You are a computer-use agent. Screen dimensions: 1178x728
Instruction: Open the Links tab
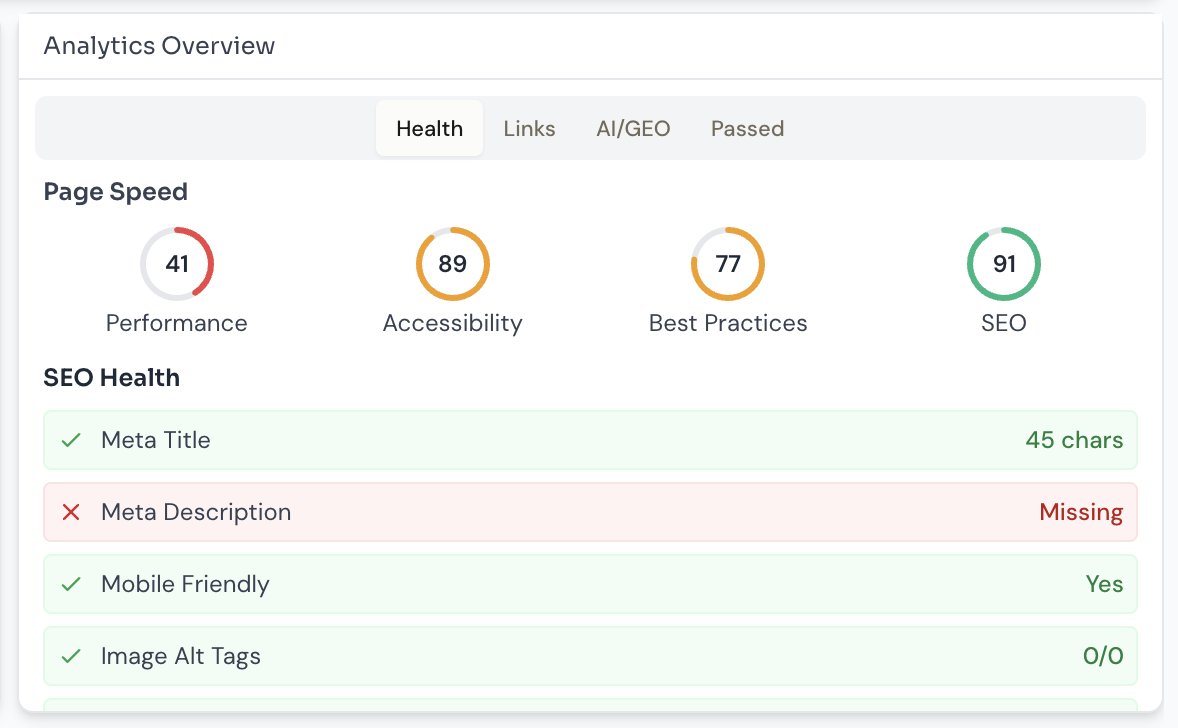click(x=529, y=128)
